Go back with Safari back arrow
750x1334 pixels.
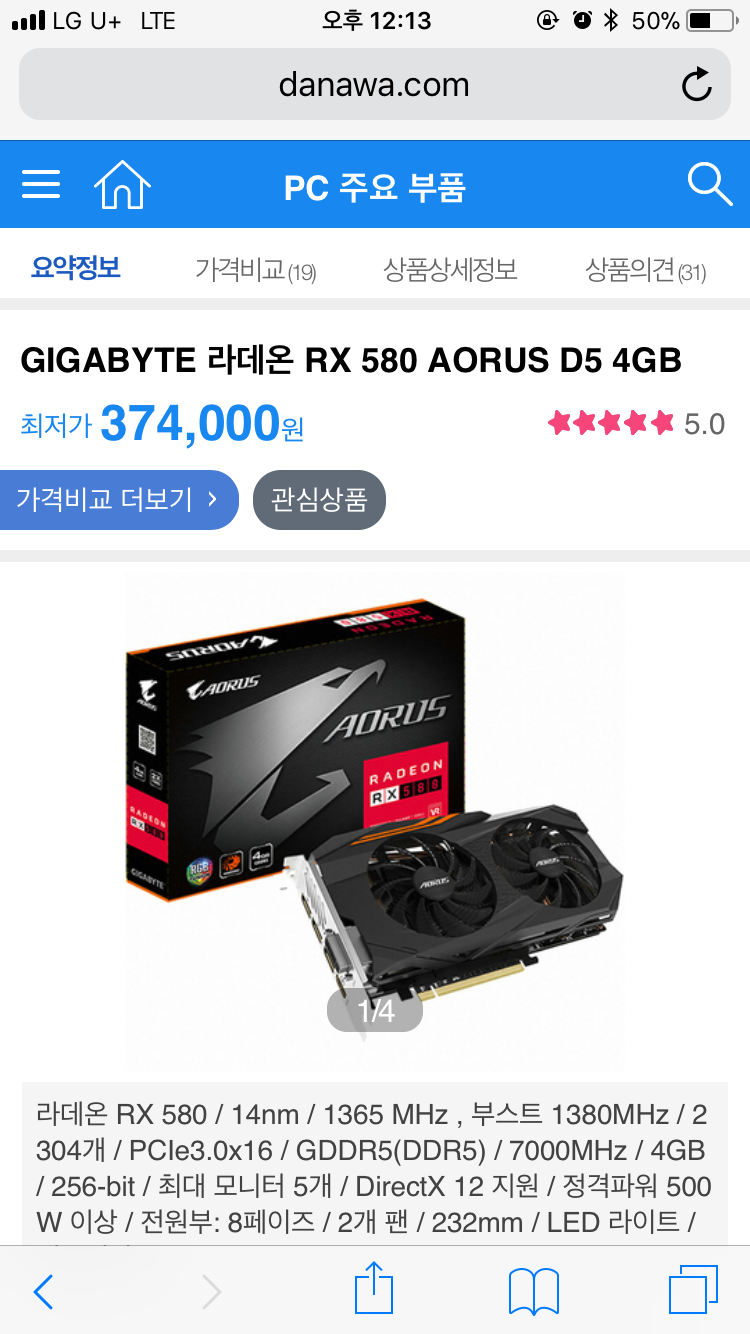point(43,1292)
